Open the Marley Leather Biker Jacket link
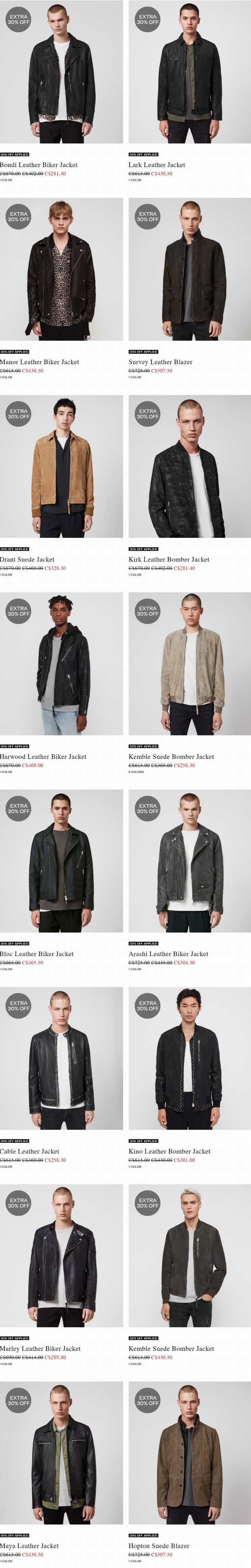This screenshot has height=1568, width=251. [40, 1348]
